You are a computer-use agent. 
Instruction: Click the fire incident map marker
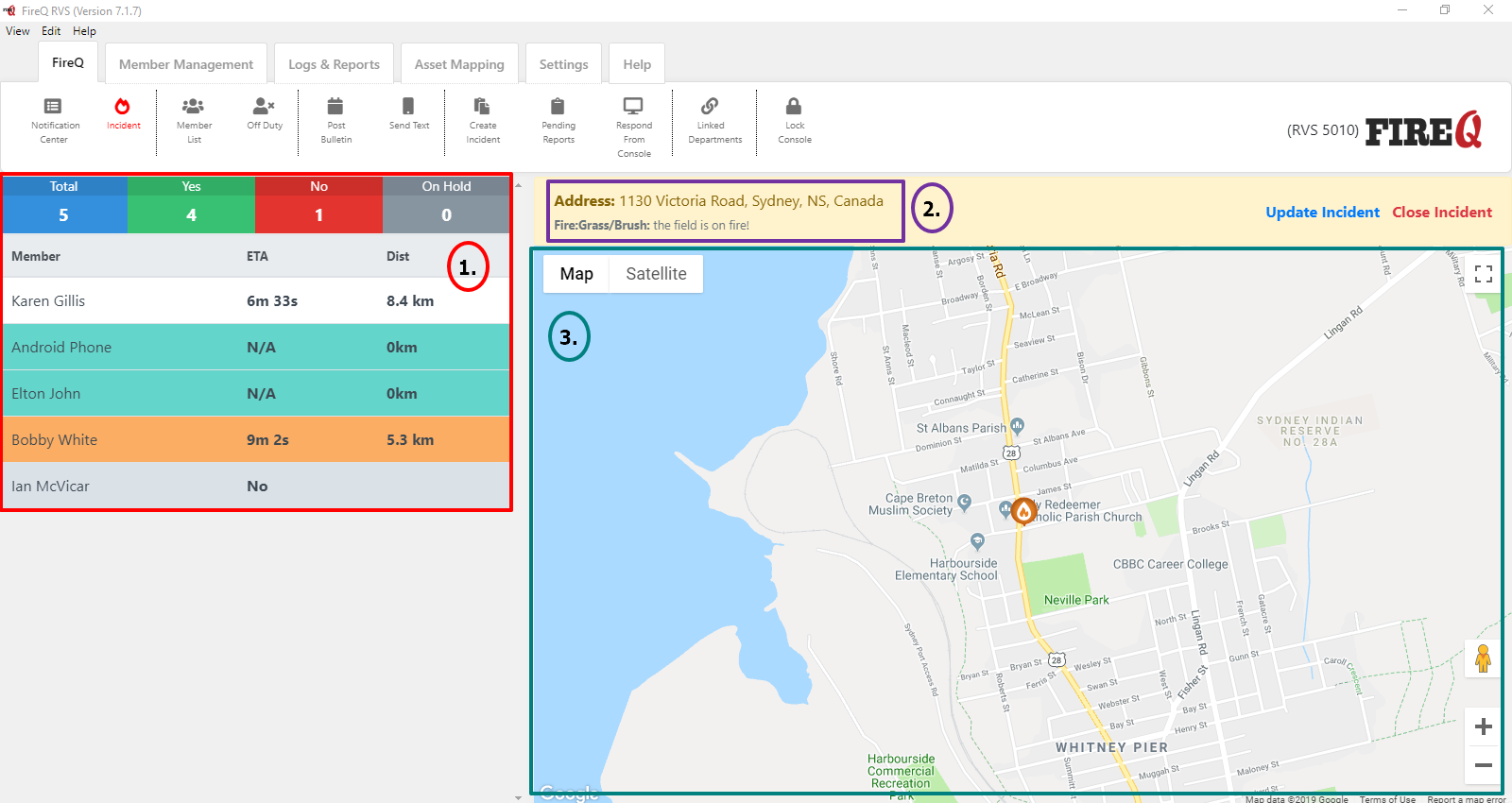(1022, 511)
